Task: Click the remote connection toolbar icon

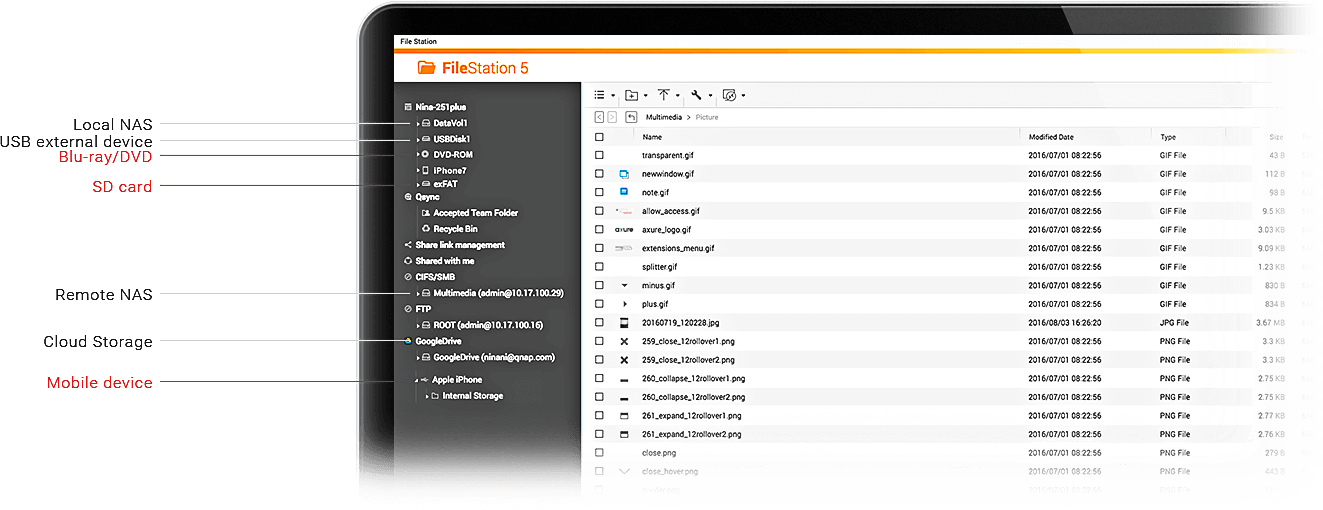Action: click(729, 95)
